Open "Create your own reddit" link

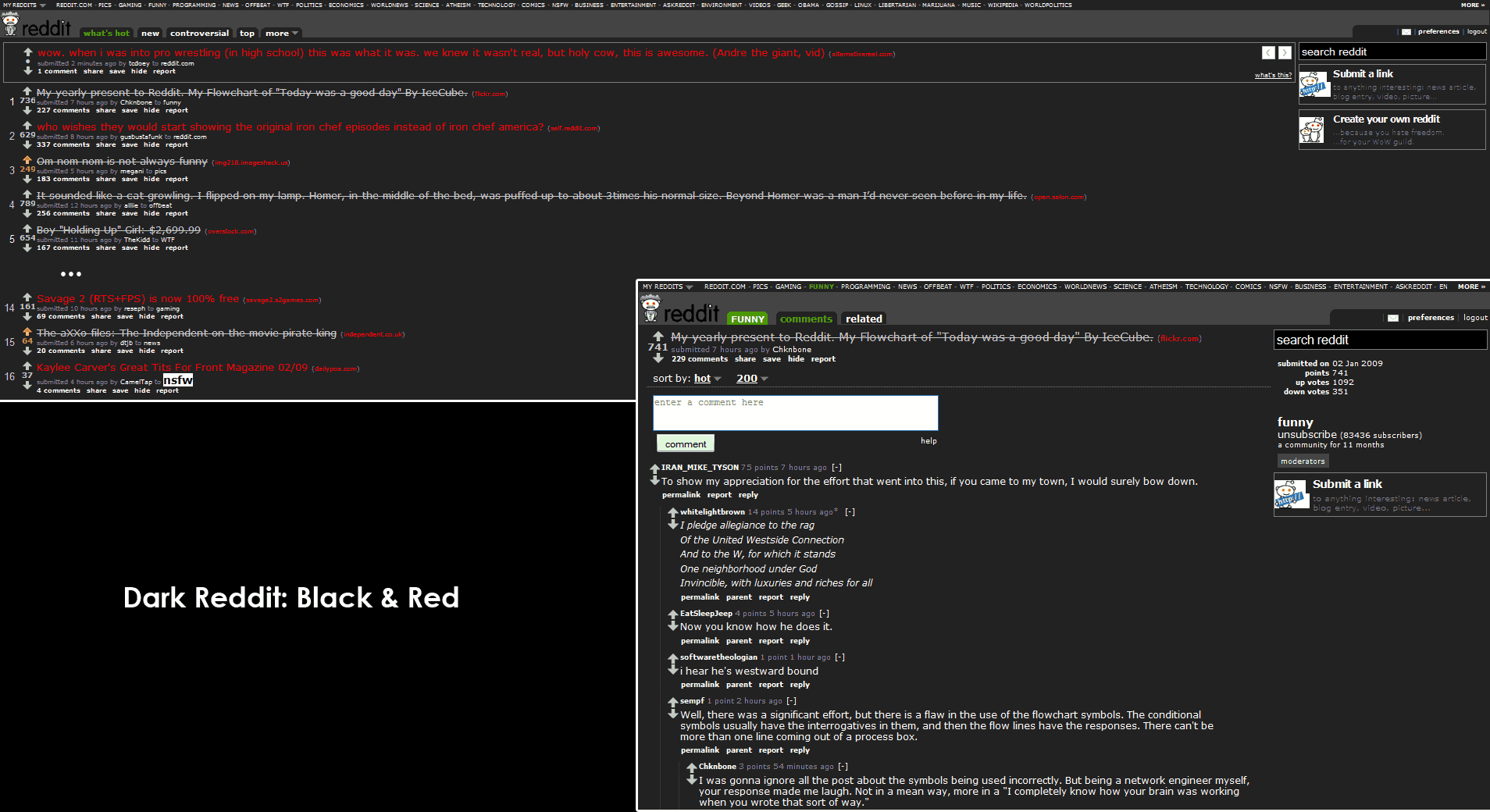tap(1386, 119)
